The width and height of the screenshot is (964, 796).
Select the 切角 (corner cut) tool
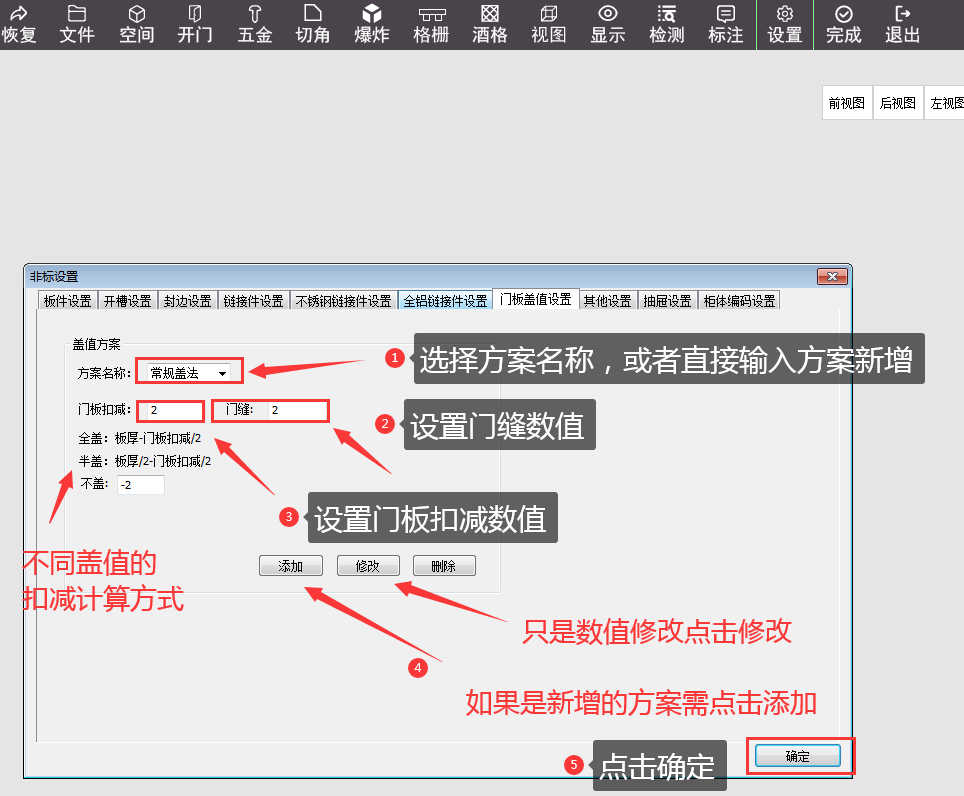[313, 24]
